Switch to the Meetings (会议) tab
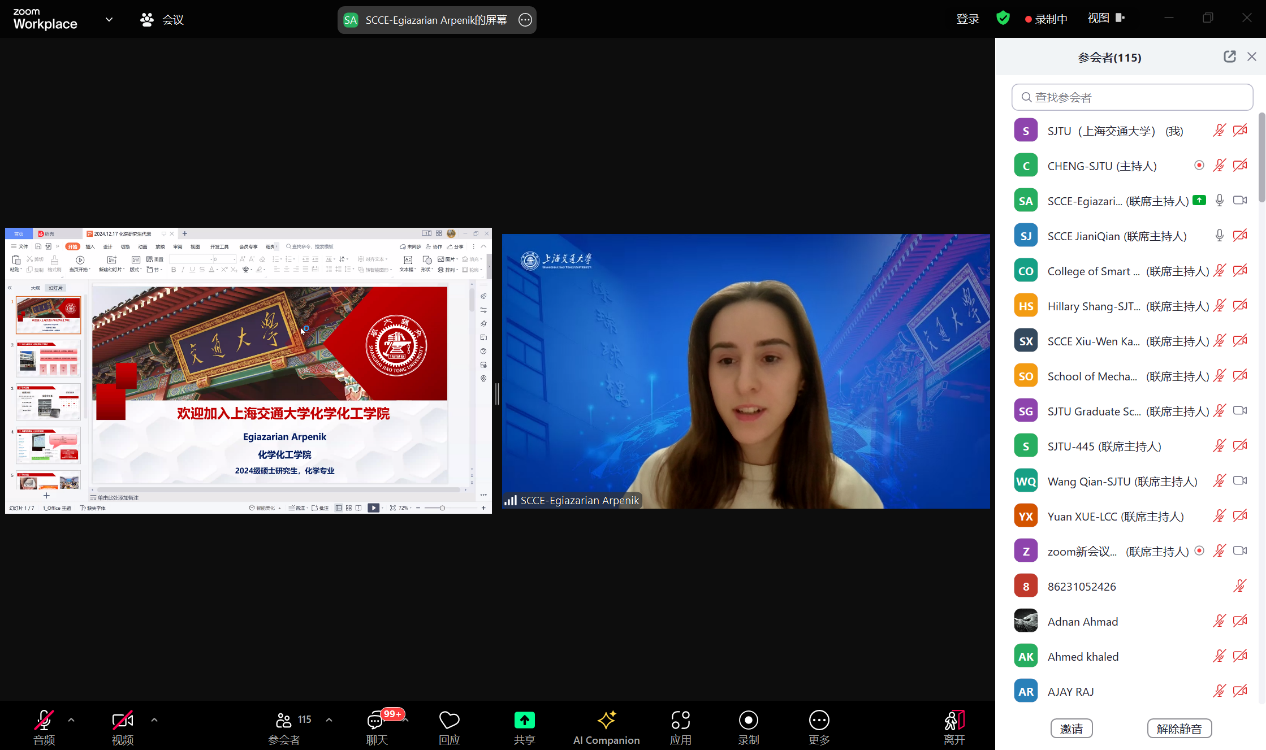 coord(162,19)
